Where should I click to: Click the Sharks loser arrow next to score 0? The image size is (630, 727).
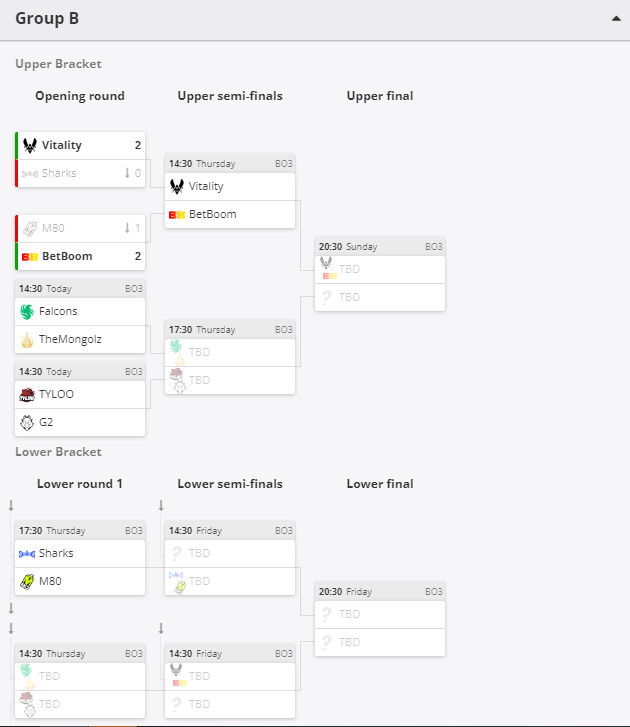coord(127,173)
